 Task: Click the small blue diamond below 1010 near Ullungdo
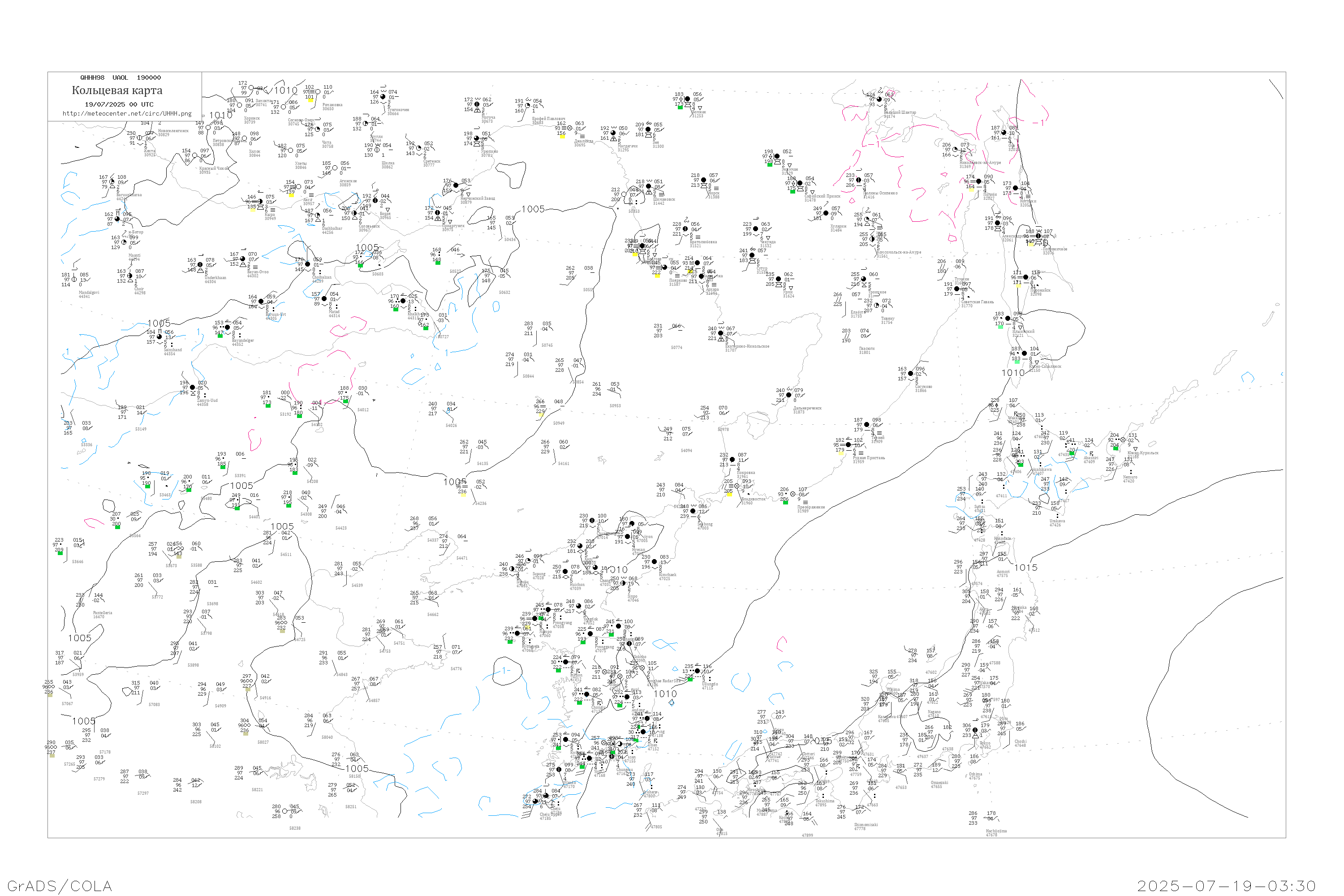[x=672, y=702]
